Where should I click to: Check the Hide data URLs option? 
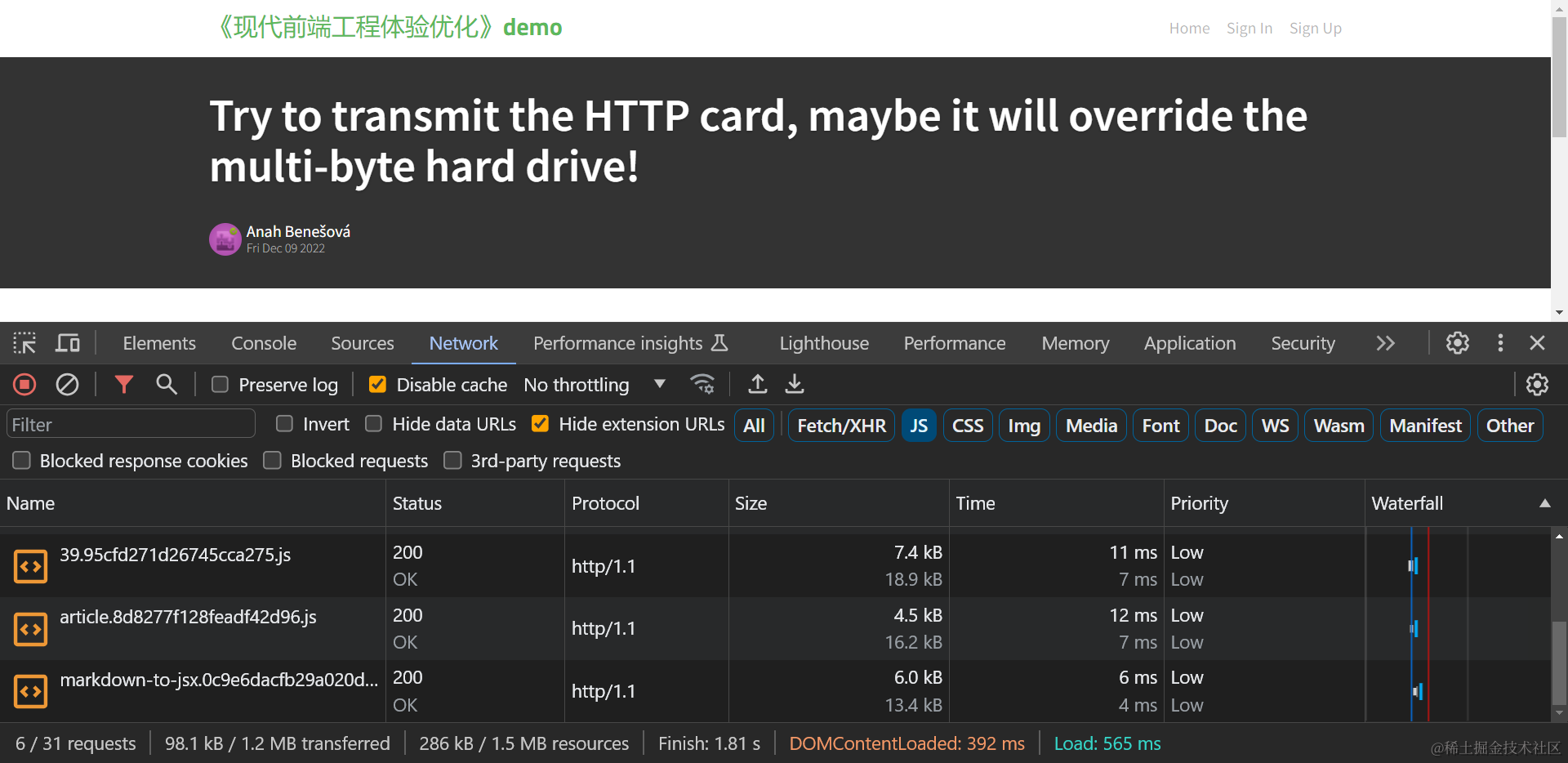[x=374, y=424]
